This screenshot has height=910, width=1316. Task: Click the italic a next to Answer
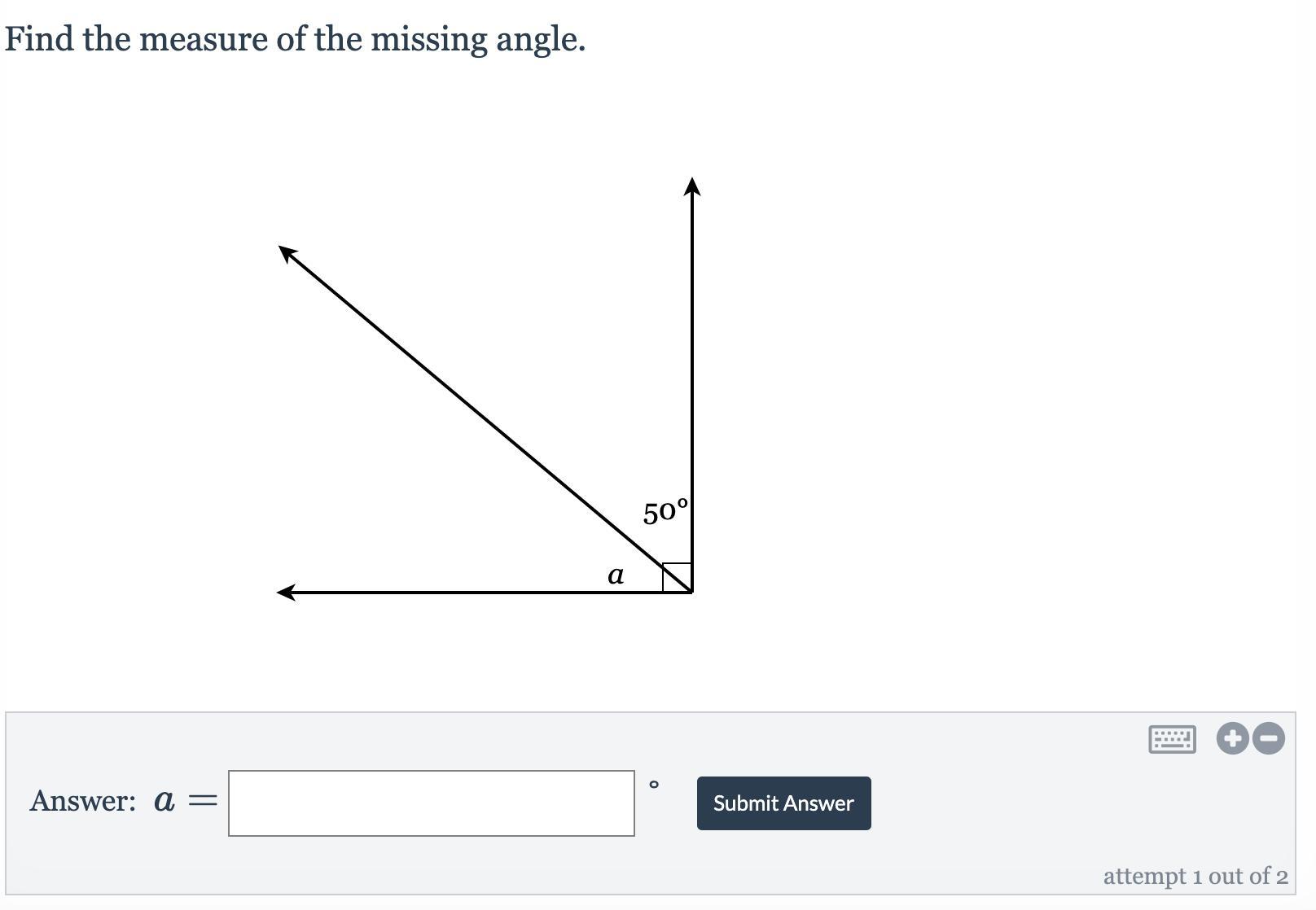click(164, 802)
